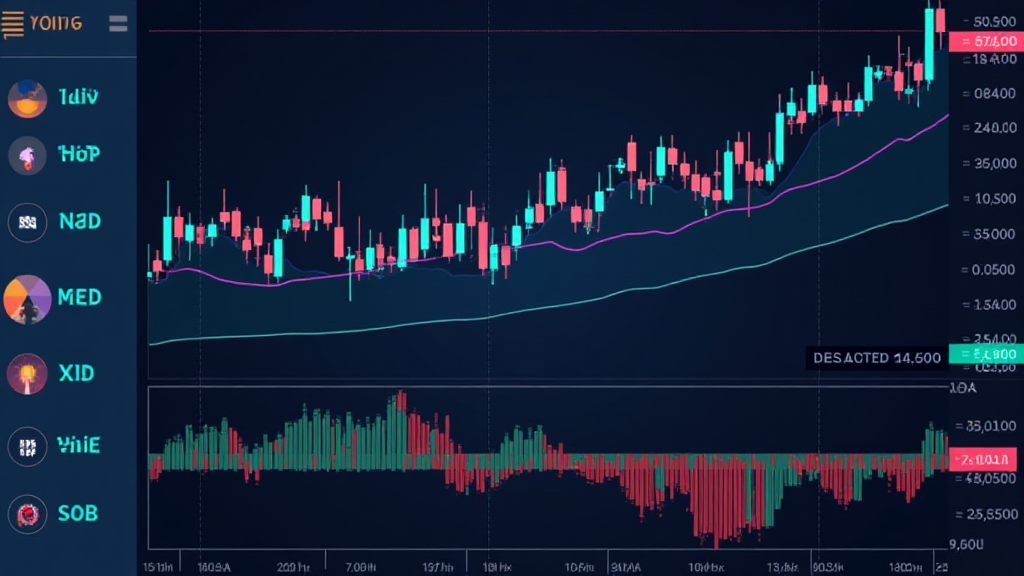Click the red current price tag on price axis

pos(986,42)
